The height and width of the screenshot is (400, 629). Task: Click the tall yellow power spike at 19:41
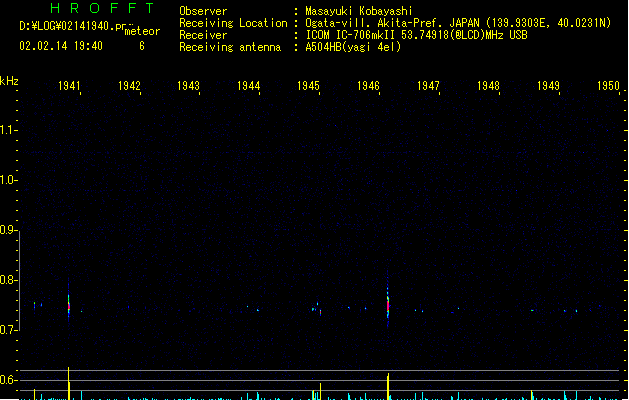pos(69,383)
